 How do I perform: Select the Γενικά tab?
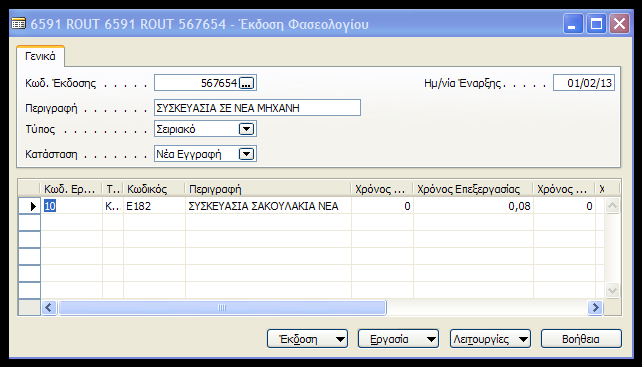40,56
